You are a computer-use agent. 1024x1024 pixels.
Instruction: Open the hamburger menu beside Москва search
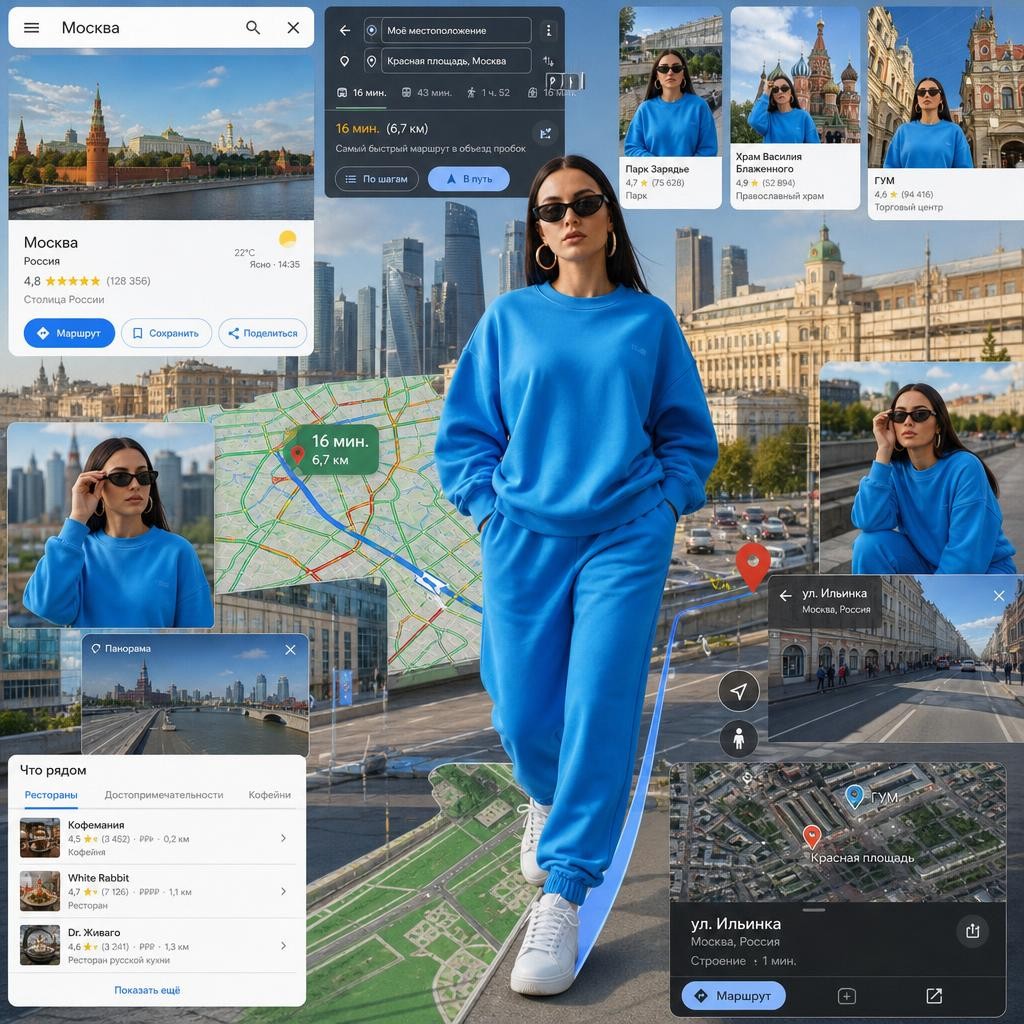[31, 27]
